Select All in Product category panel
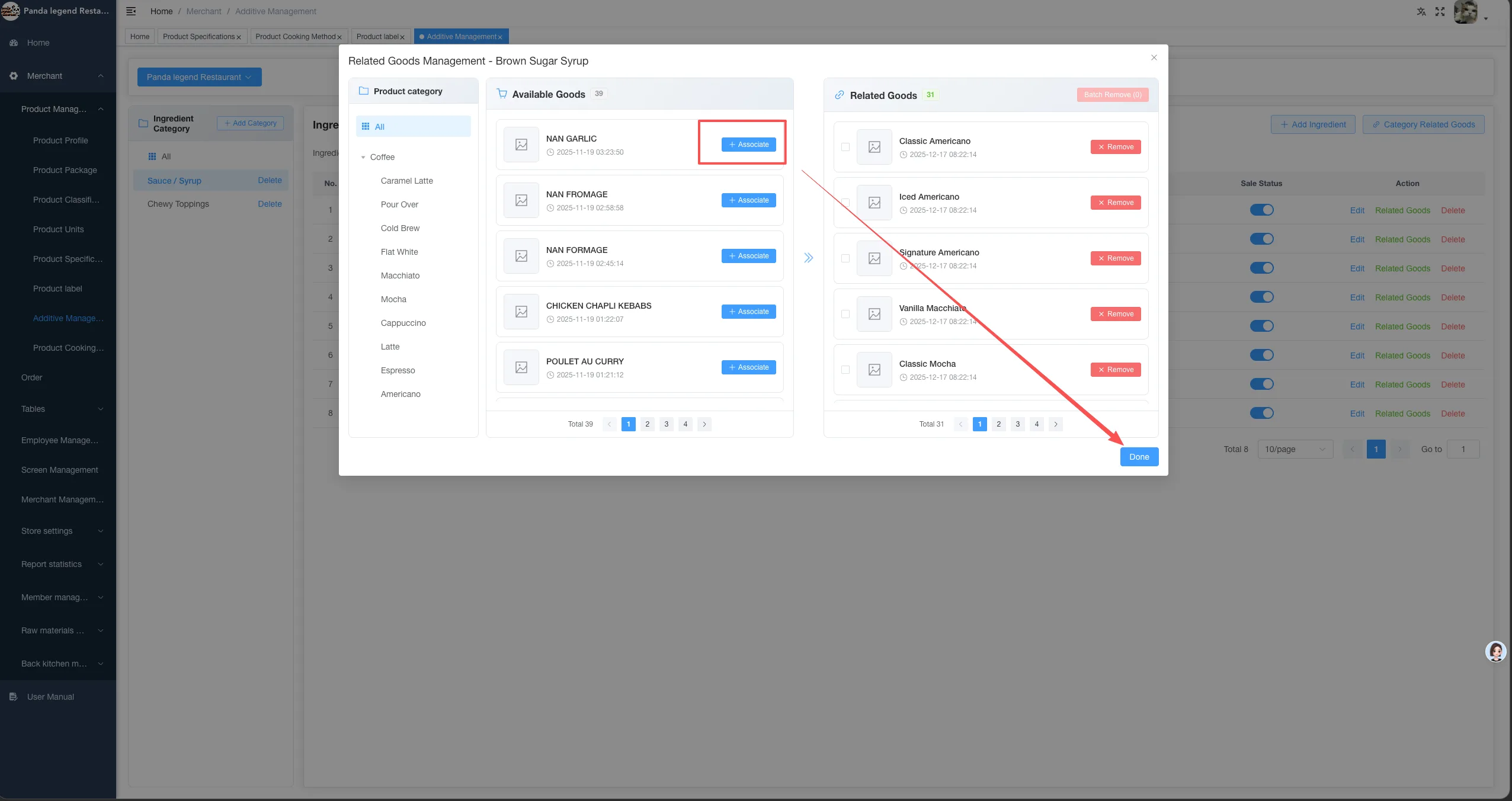Viewport: 1512px width, 801px height. click(414, 127)
